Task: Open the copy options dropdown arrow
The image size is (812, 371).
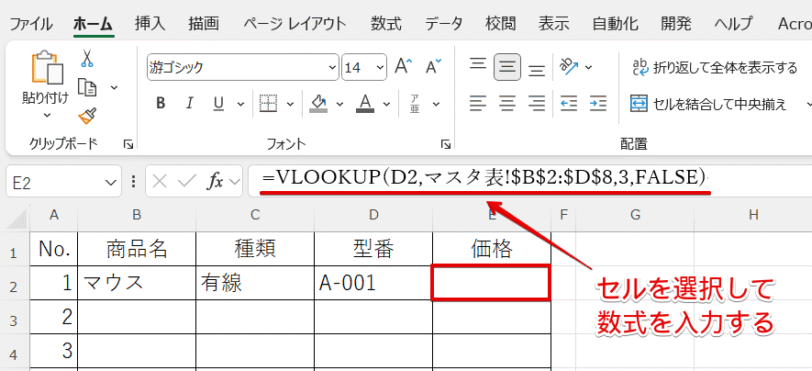Action: (114, 87)
